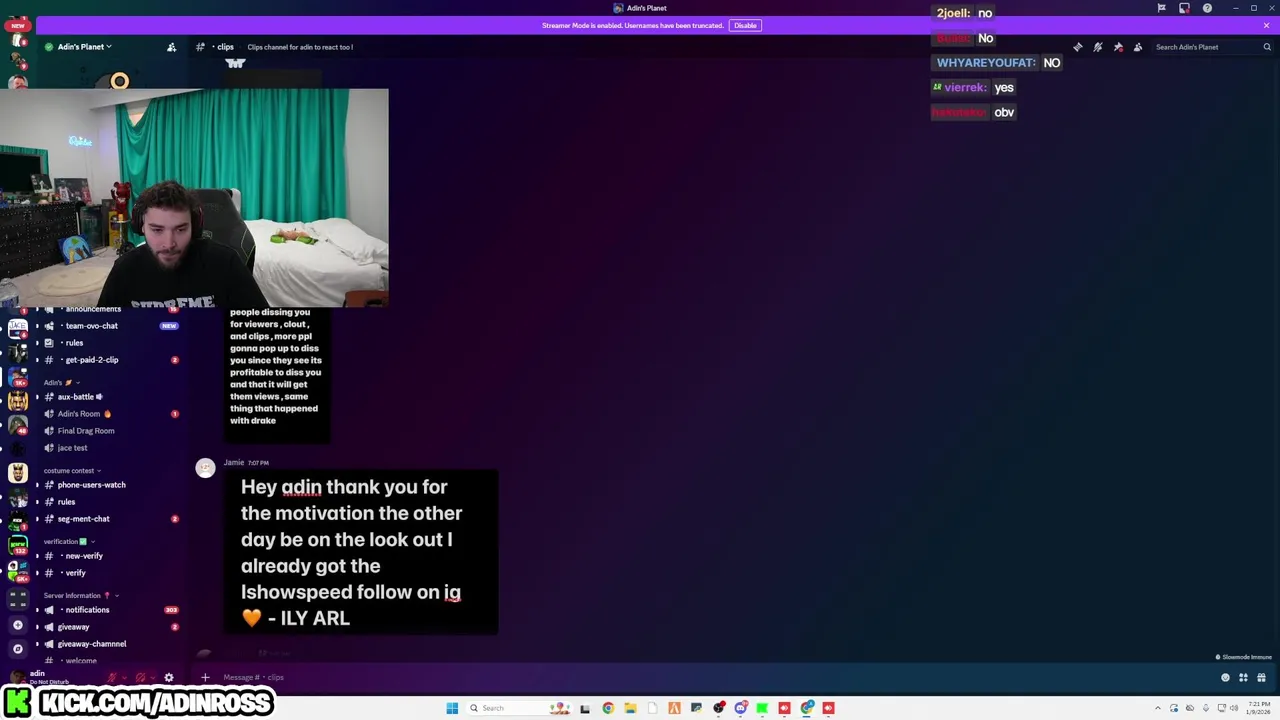
Task: Click the Jamie username in chat
Action: tap(234, 463)
